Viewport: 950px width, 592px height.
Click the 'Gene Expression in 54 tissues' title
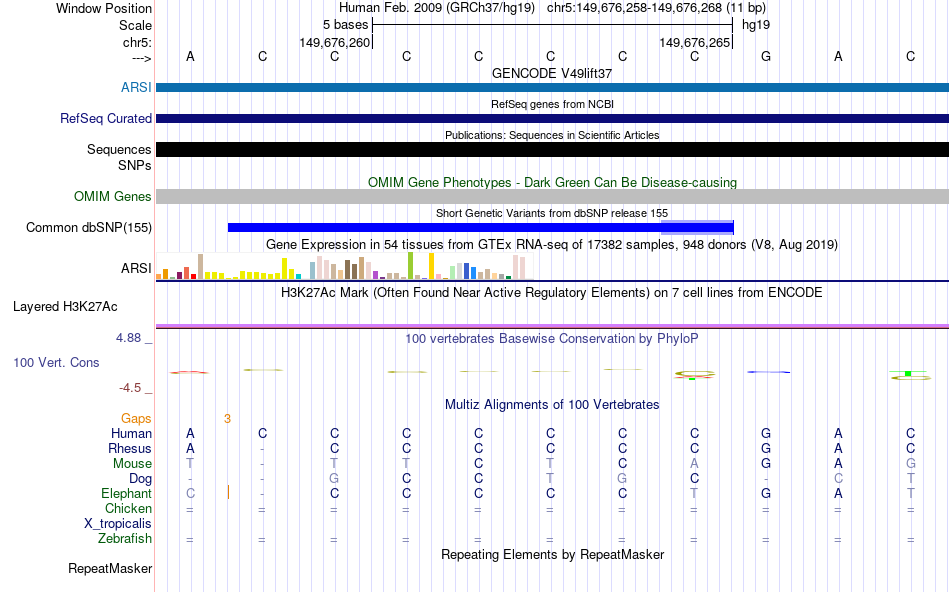552,244
